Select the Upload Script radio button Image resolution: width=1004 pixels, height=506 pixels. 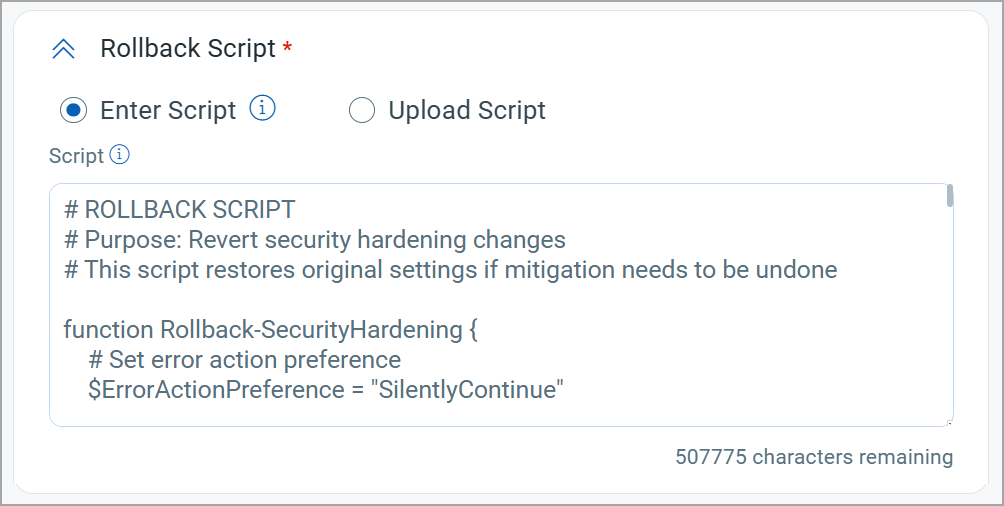[x=362, y=110]
